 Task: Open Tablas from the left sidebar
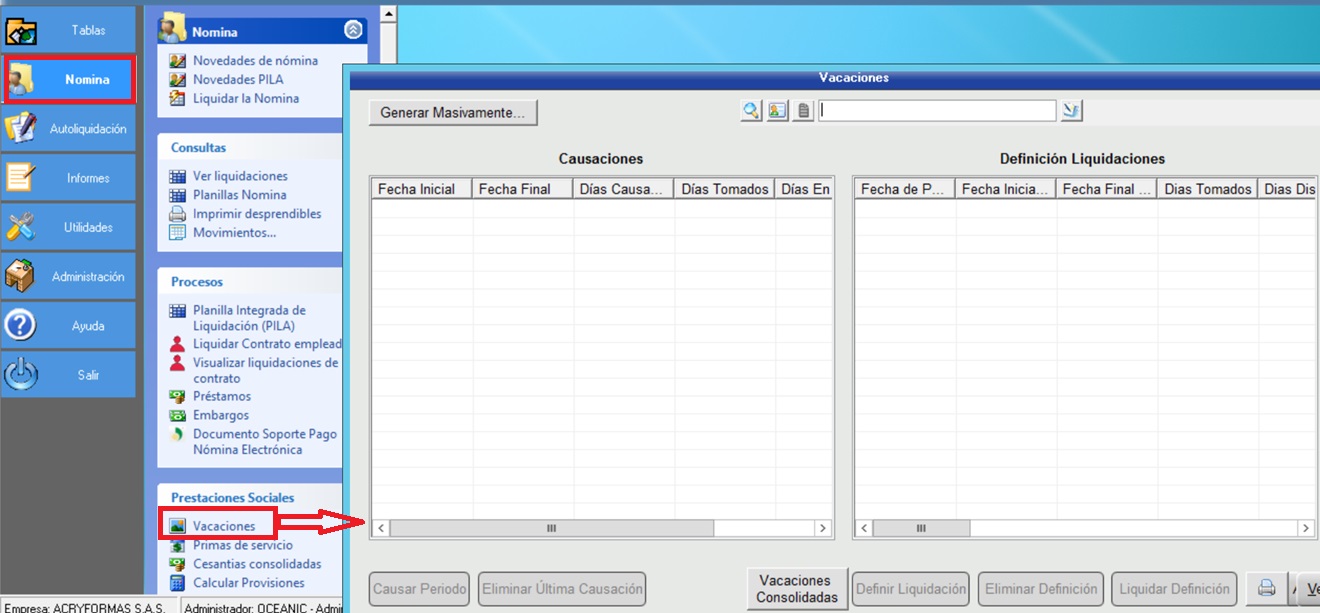[68, 31]
